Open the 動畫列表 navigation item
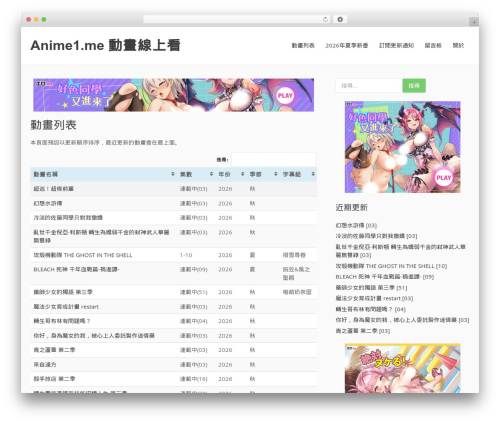This screenshot has height=423, width=500. click(303, 46)
